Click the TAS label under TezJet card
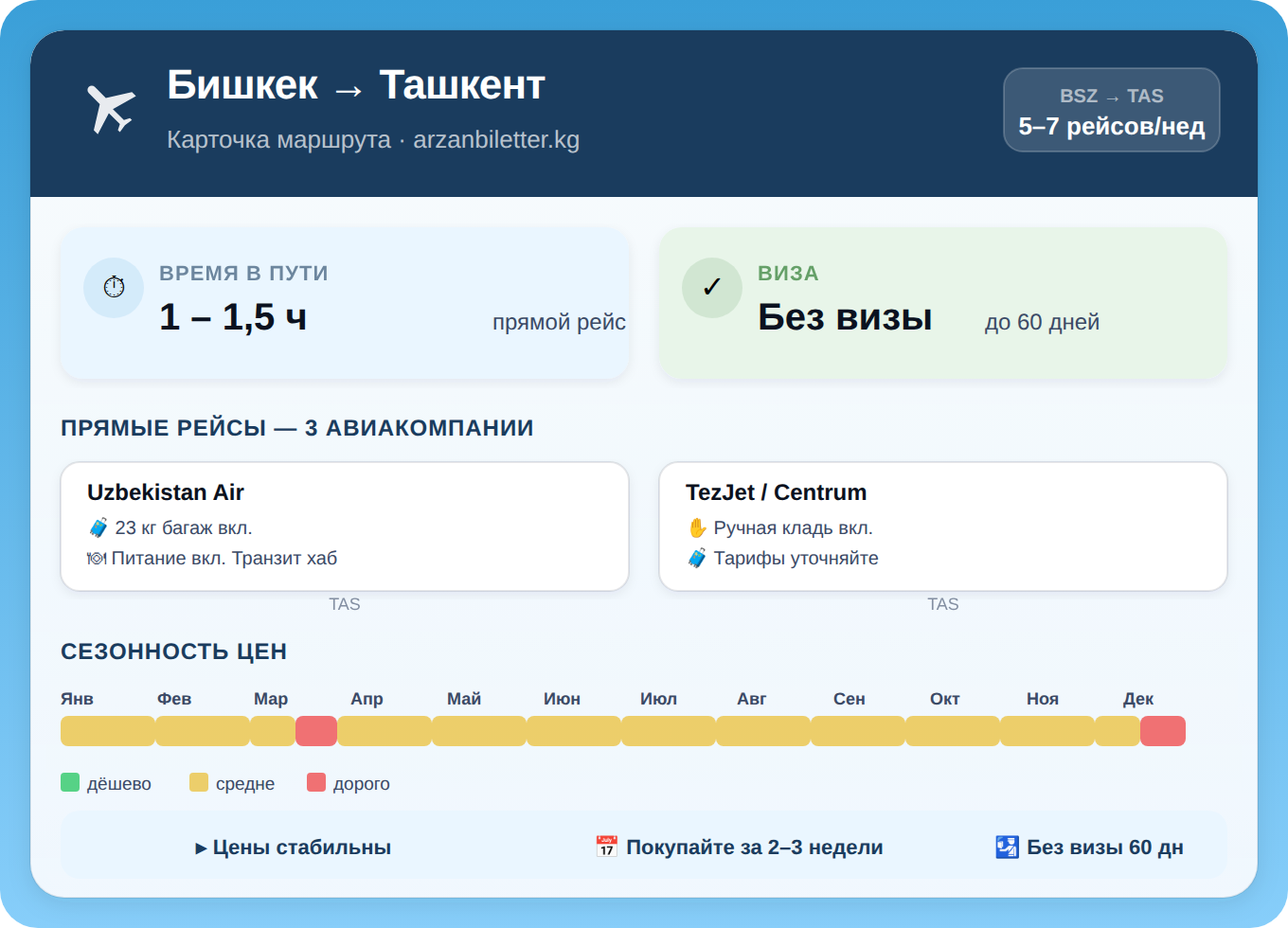Image resolution: width=1288 pixels, height=928 pixels. (943, 603)
